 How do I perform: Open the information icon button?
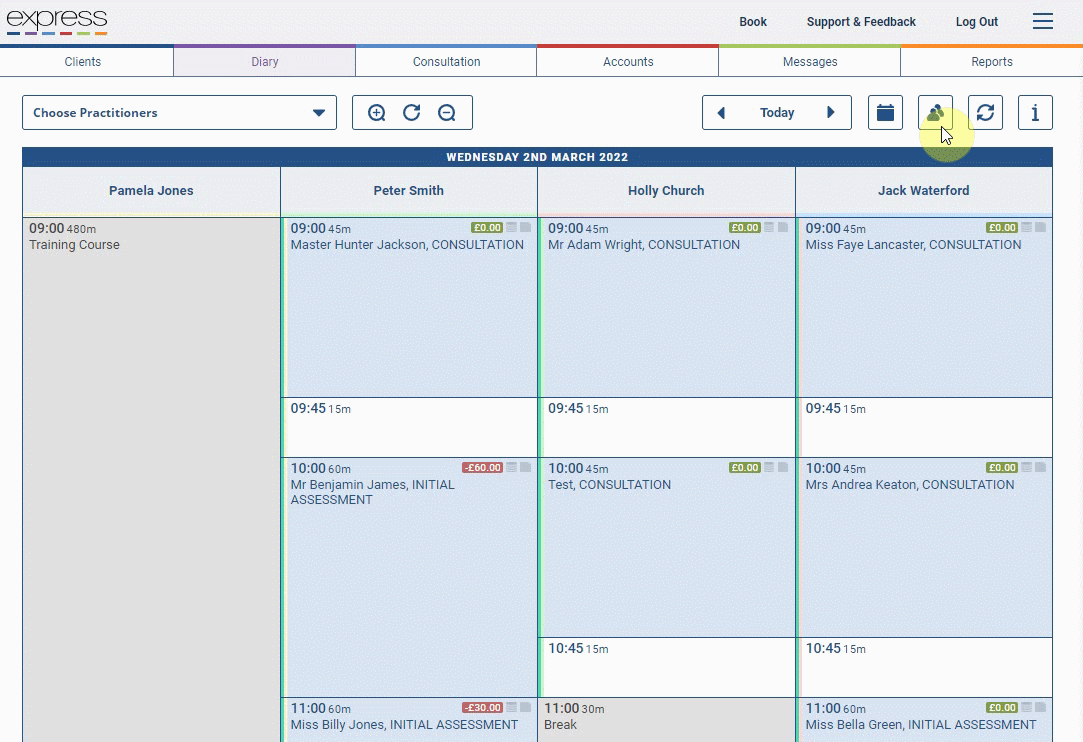(1035, 113)
